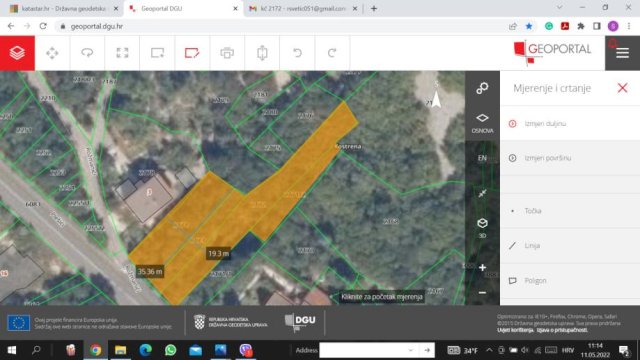Open the hamburger main menu

point(622,53)
